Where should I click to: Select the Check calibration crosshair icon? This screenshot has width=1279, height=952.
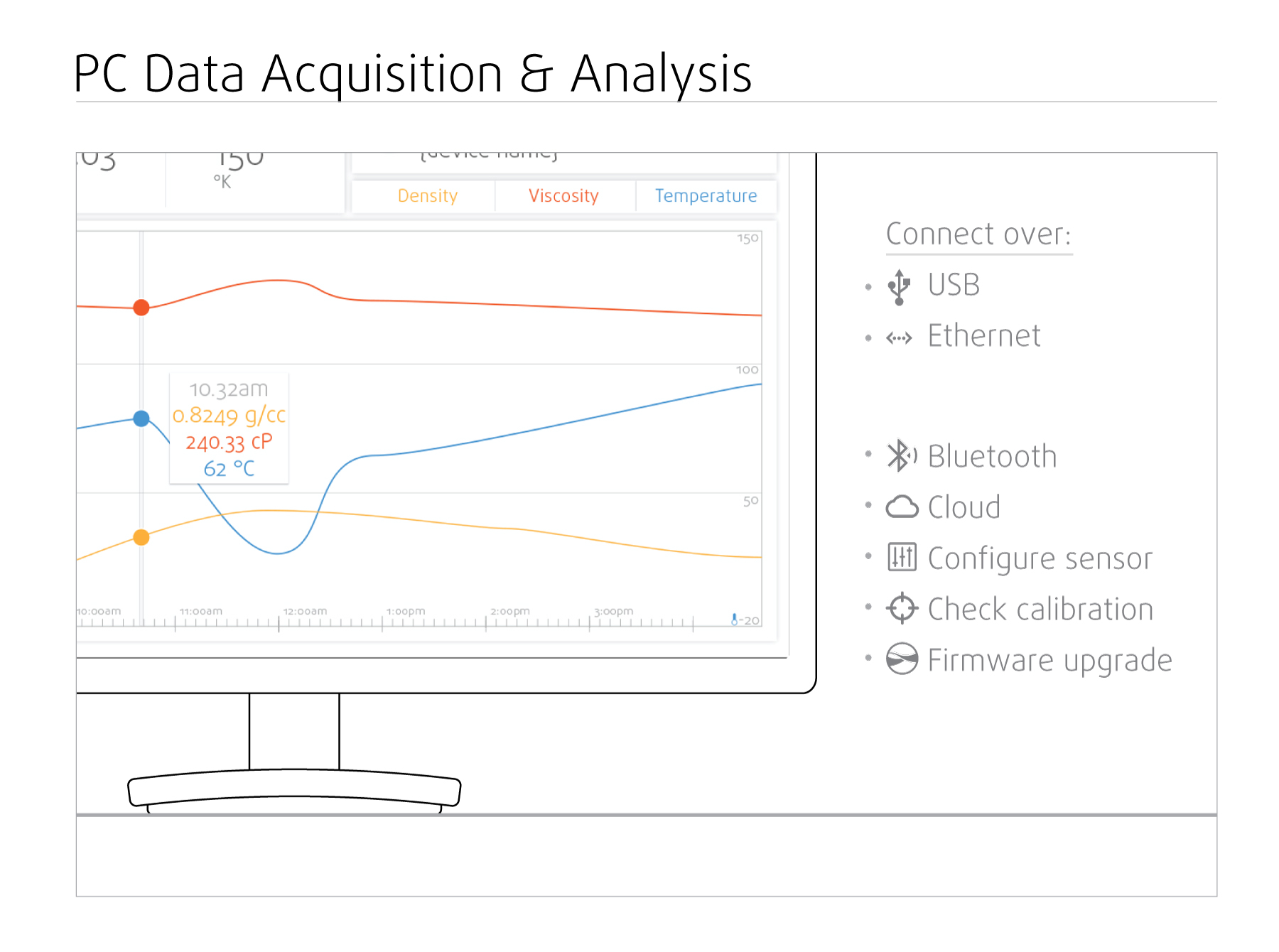point(902,608)
